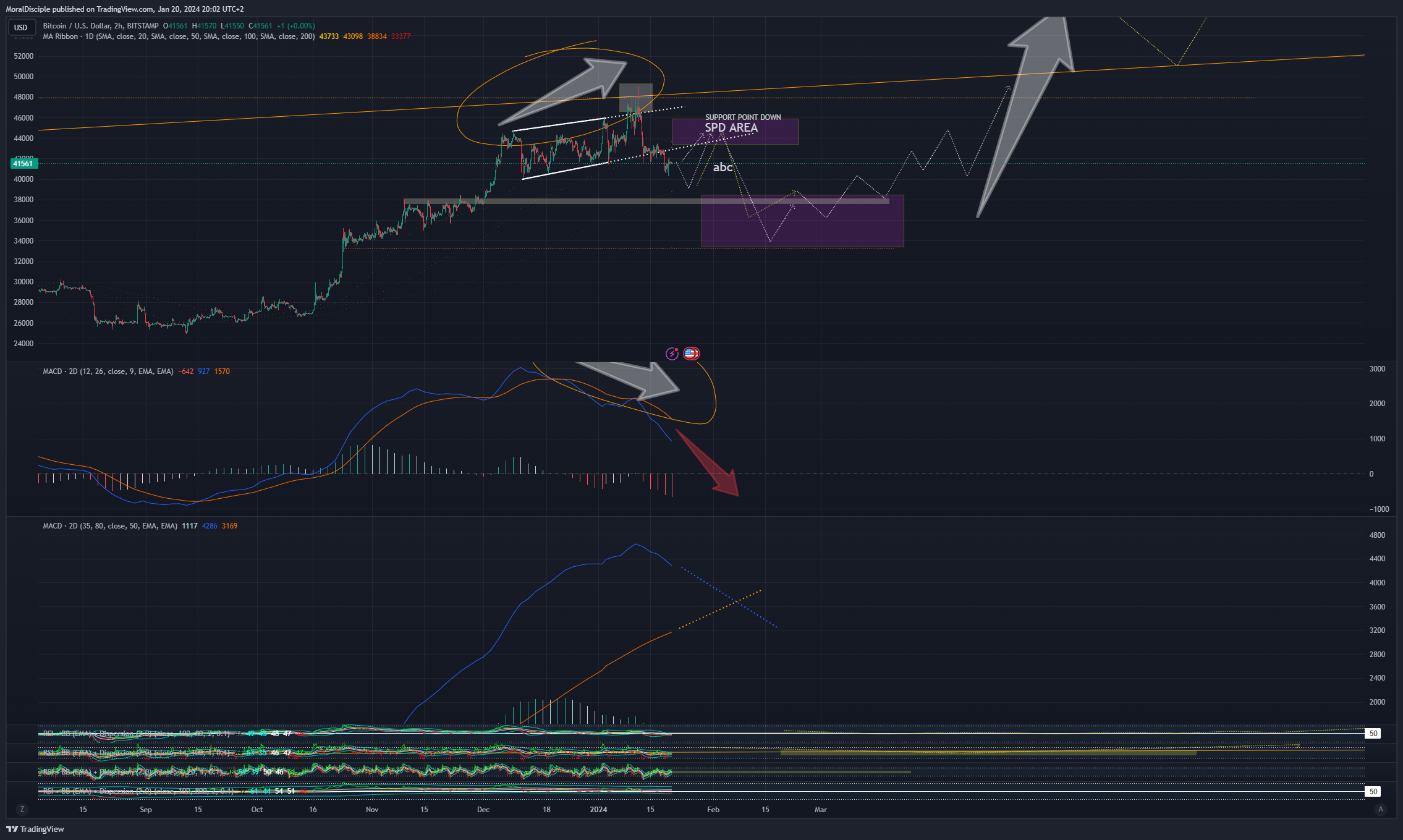Screen dimensions: 1403x840
Task: Click the 44000 price axis label
Action: click(23, 138)
